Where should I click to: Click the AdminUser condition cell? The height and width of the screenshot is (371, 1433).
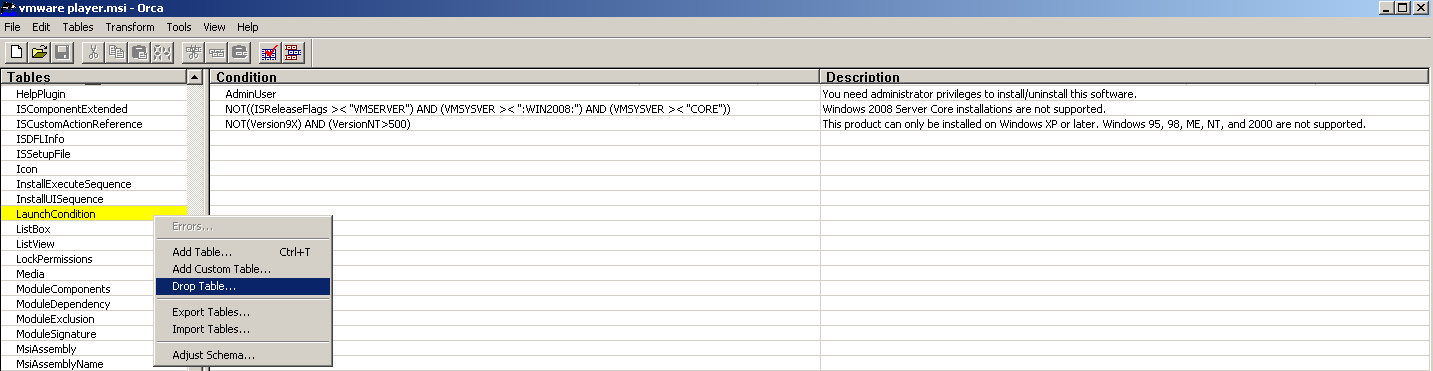tap(515, 94)
